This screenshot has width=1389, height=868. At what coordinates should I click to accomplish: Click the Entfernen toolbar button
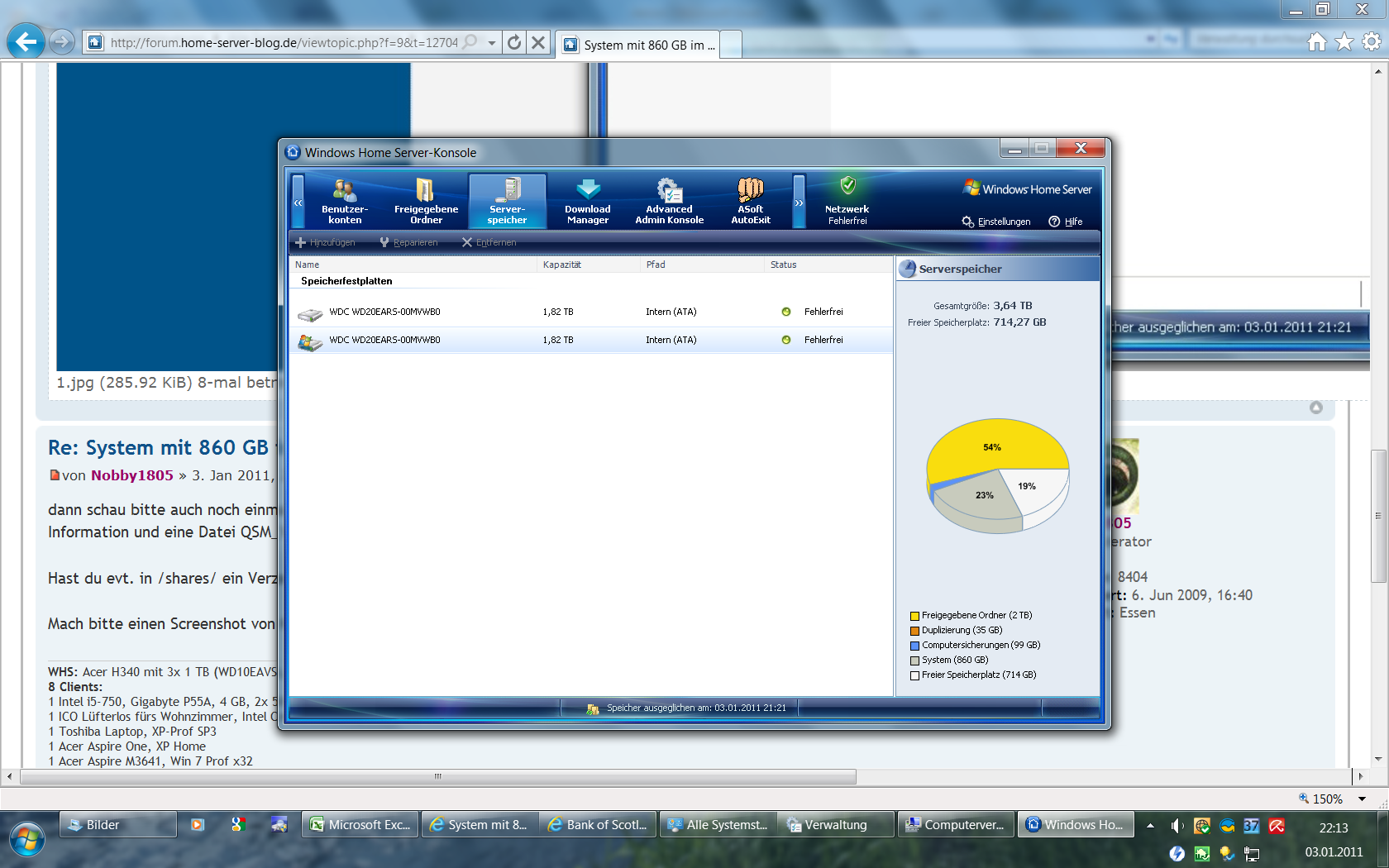tap(489, 242)
